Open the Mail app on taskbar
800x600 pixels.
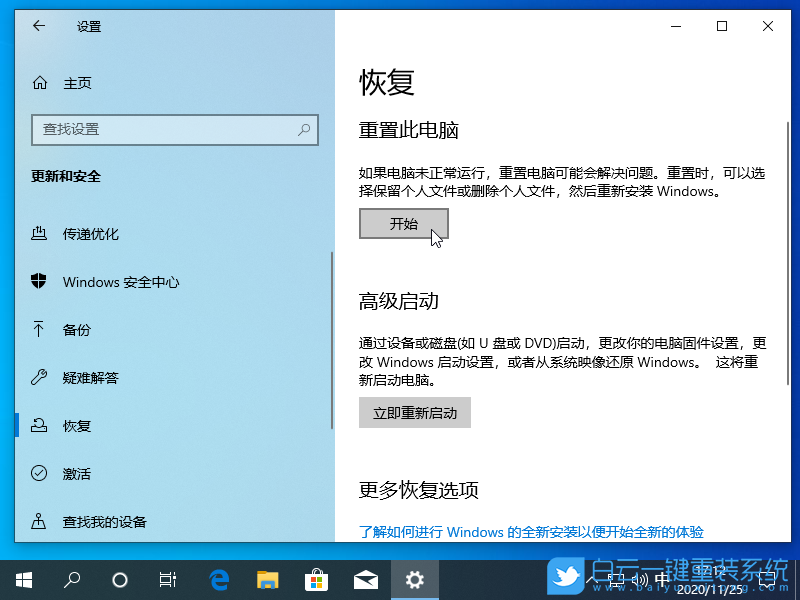click(365, 578)
